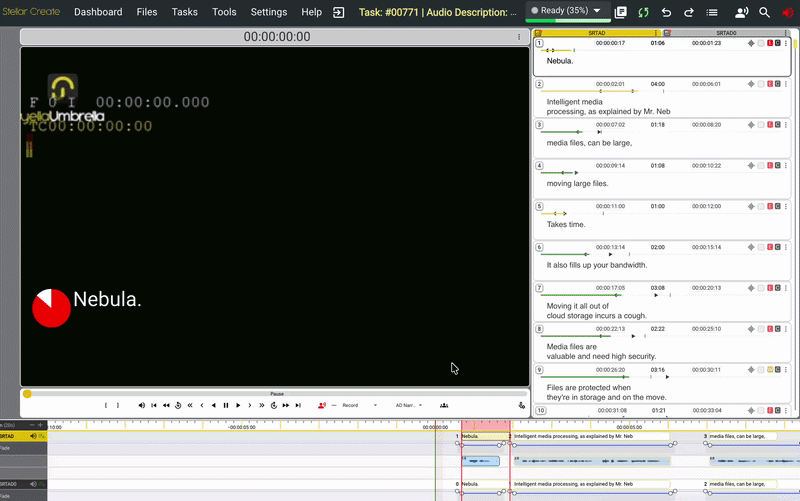Open the search magnifier icon
Screen dimensions: 800x501
tap(764, 12)
